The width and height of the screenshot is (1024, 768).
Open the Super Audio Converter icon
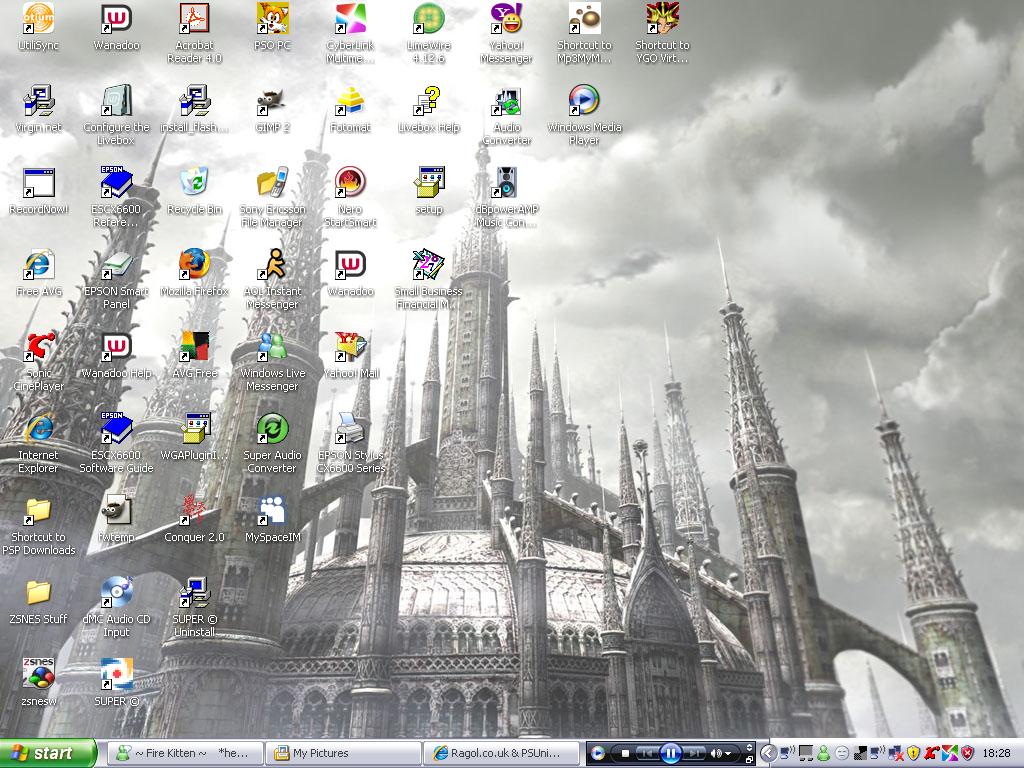(272, 430)
